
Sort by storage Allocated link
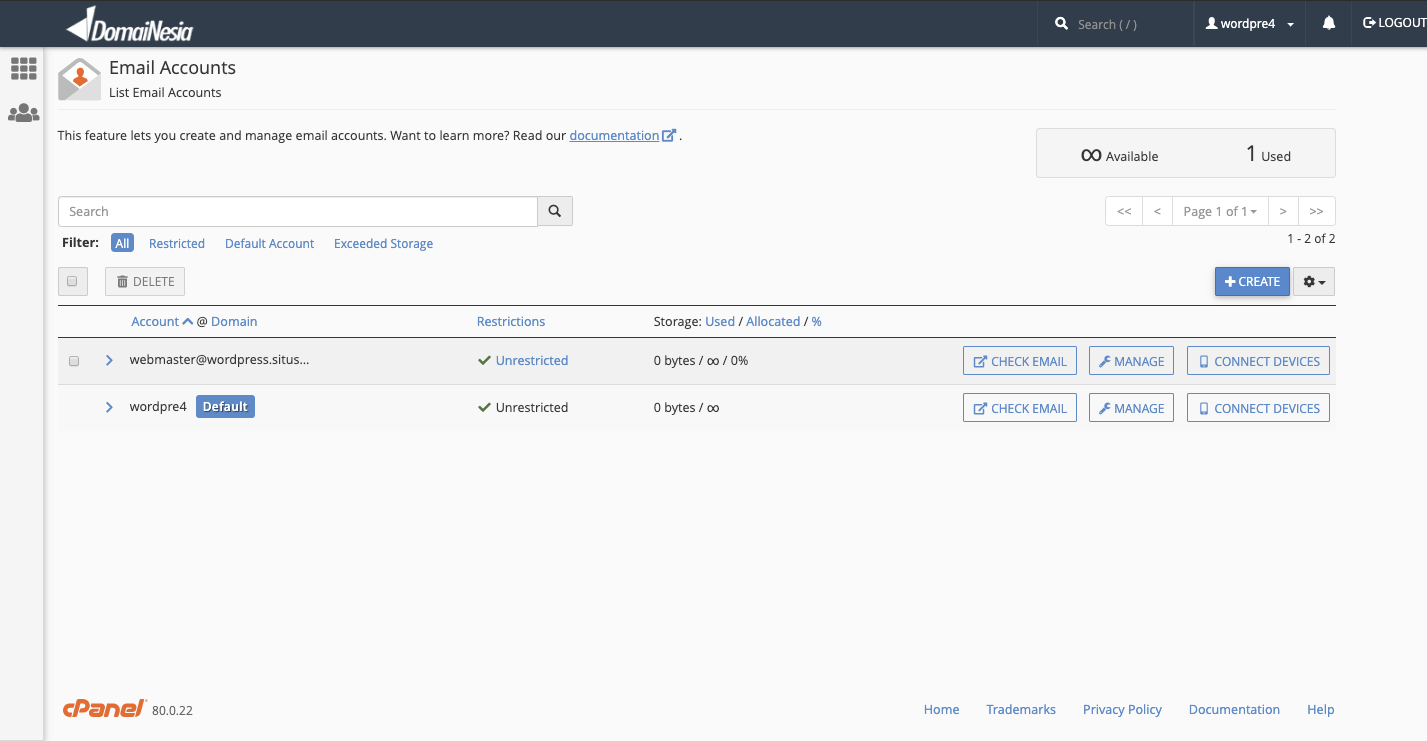pyautogui.click(x=773, y=321)
